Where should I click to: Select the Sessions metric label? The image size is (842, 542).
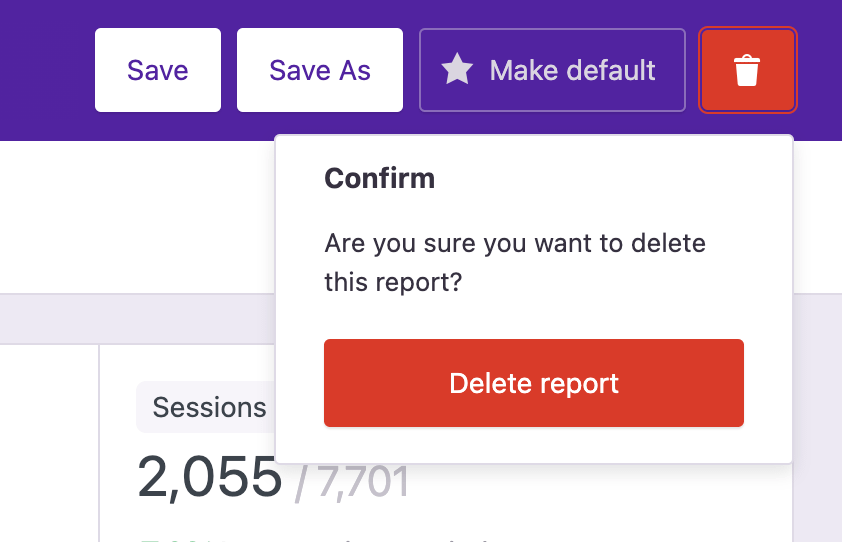pos(209,407)
